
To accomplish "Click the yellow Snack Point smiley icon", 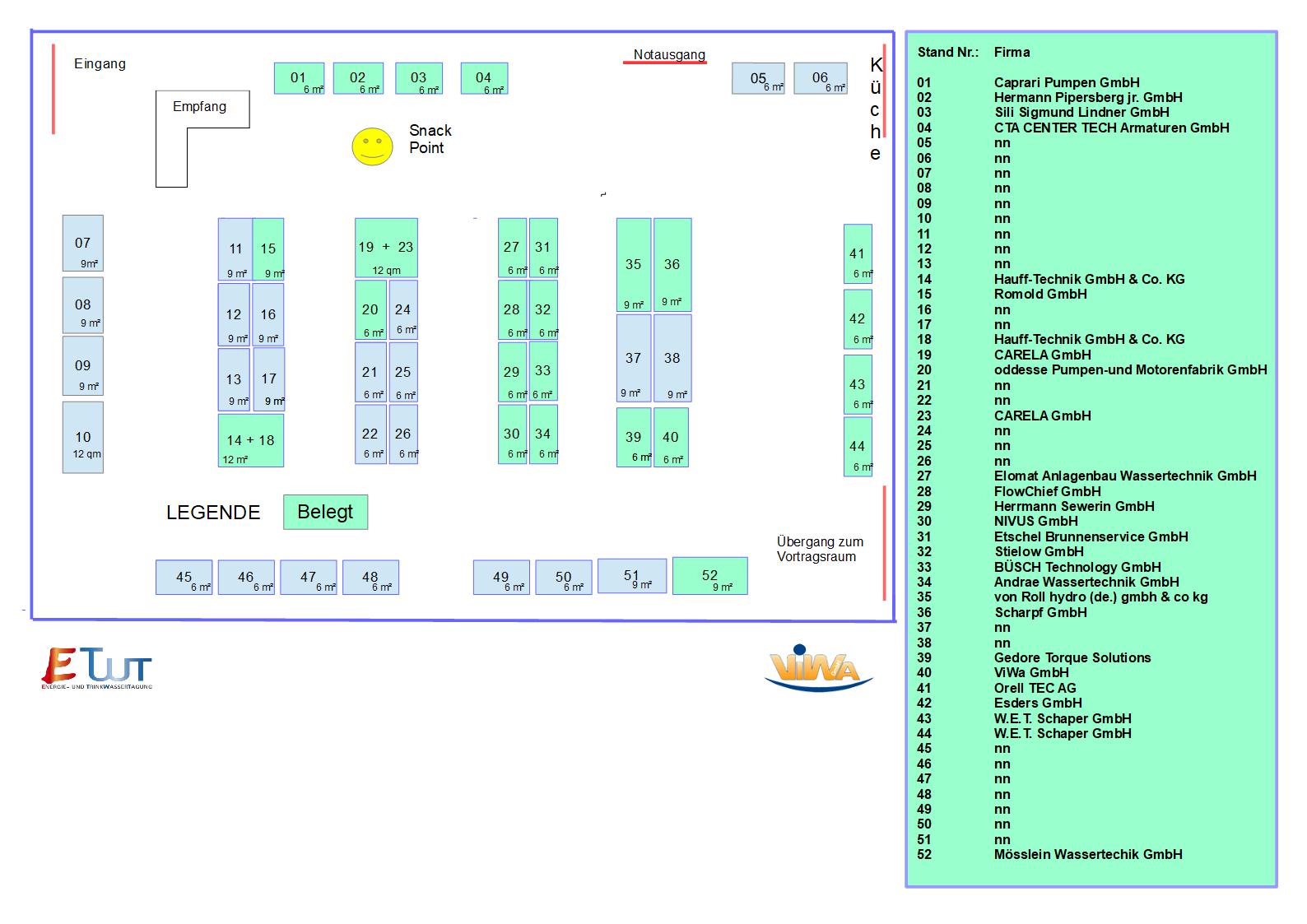I will (372, 146).
